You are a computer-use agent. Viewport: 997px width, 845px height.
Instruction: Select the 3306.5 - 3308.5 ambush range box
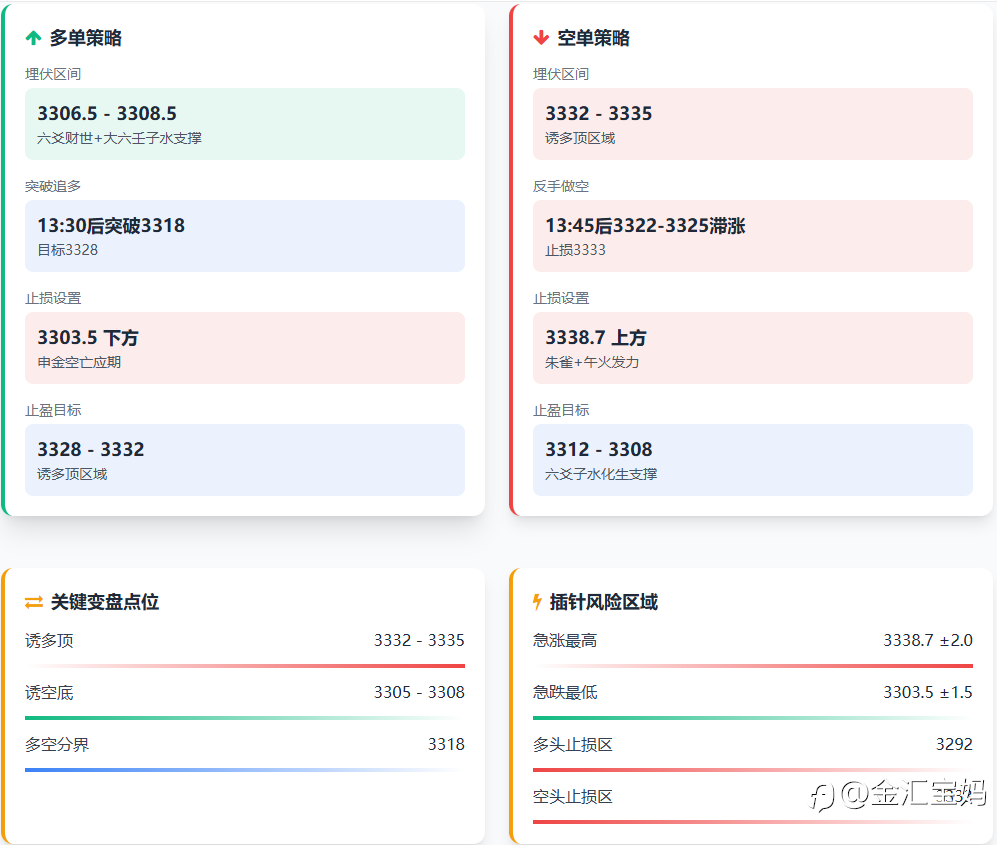(245, 124)
